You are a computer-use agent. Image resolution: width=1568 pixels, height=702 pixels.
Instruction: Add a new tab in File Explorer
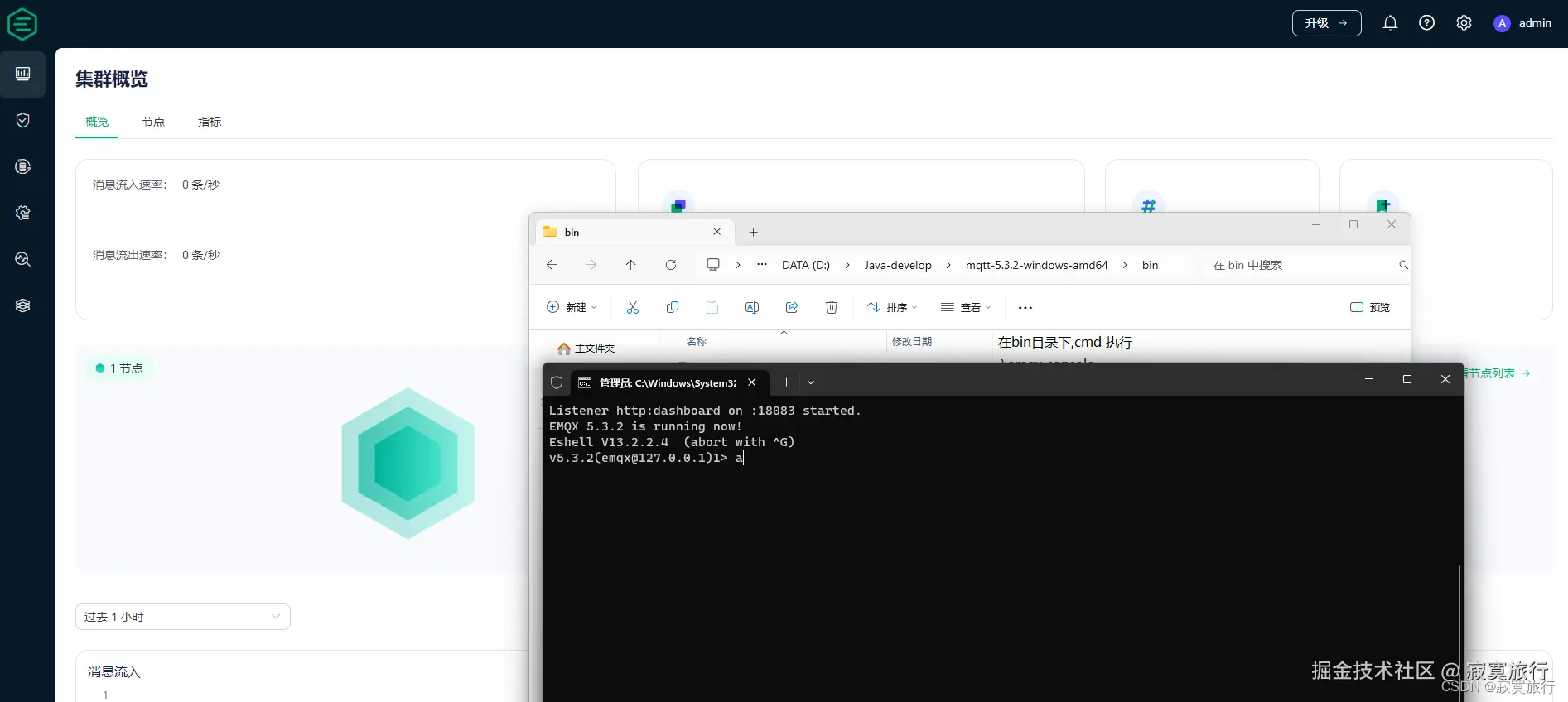pos(753,233)
